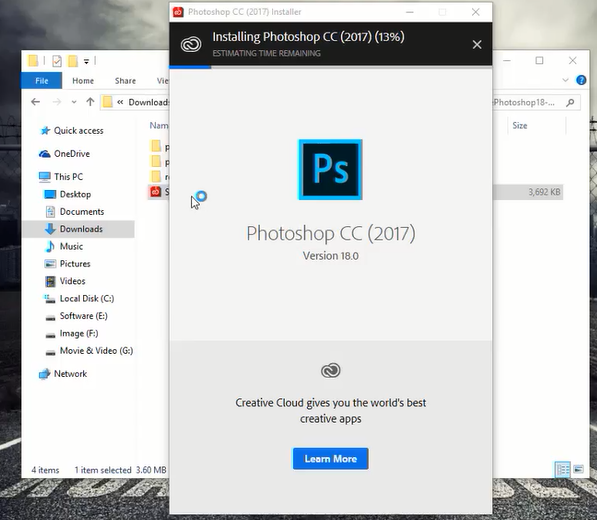The width and height of the screenshot is (597, 520).
Task: Click the search box in Explorer
Action: [x=537, y=102]
